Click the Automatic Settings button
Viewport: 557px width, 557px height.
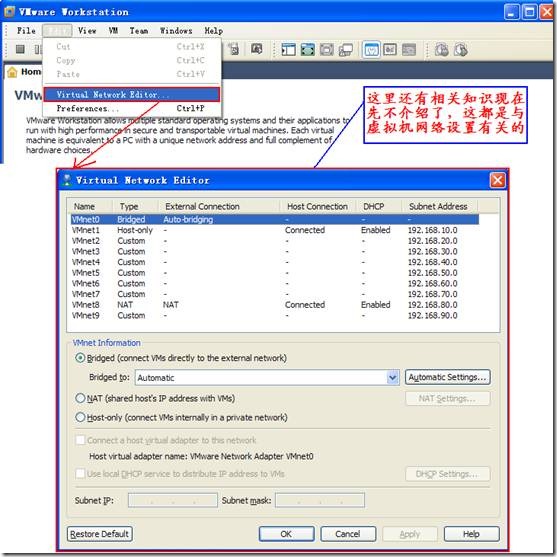[448, 377]
